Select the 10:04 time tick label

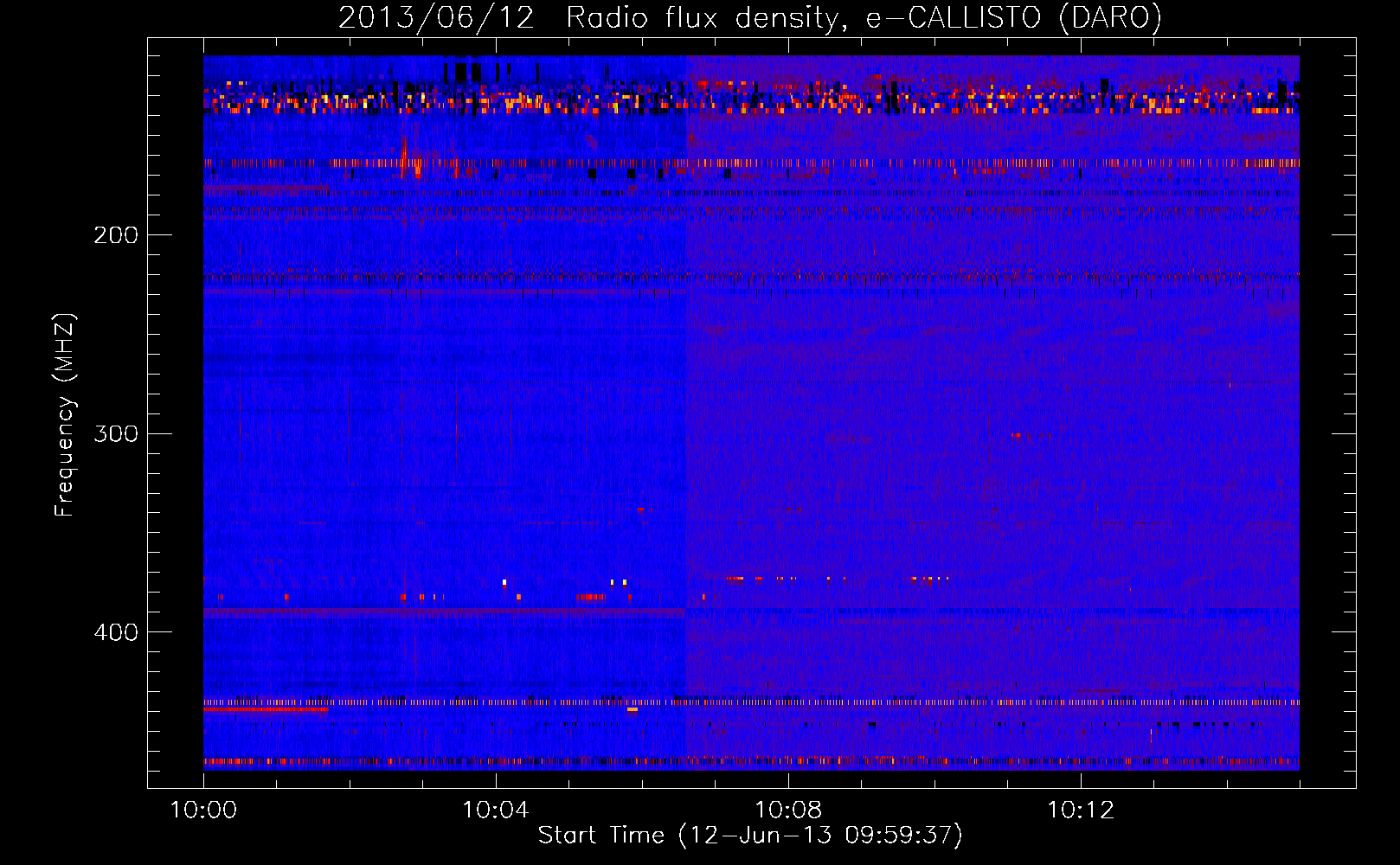pyautogui.click(x=496, y=811)
